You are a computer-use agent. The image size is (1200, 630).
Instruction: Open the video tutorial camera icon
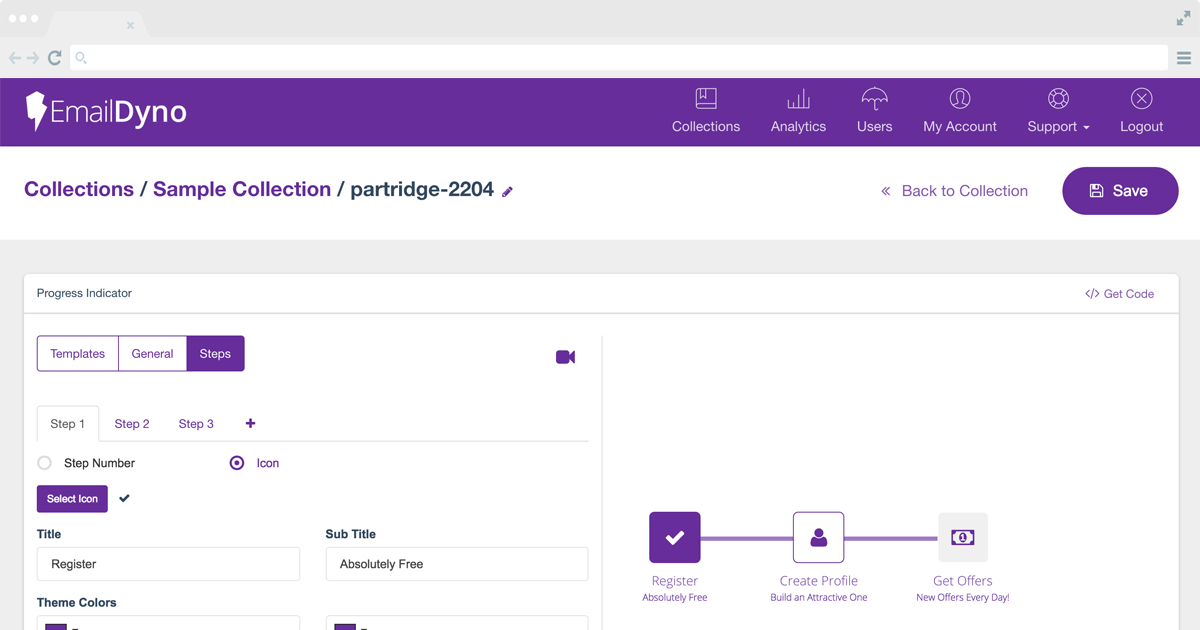click(x=565, y=357)
